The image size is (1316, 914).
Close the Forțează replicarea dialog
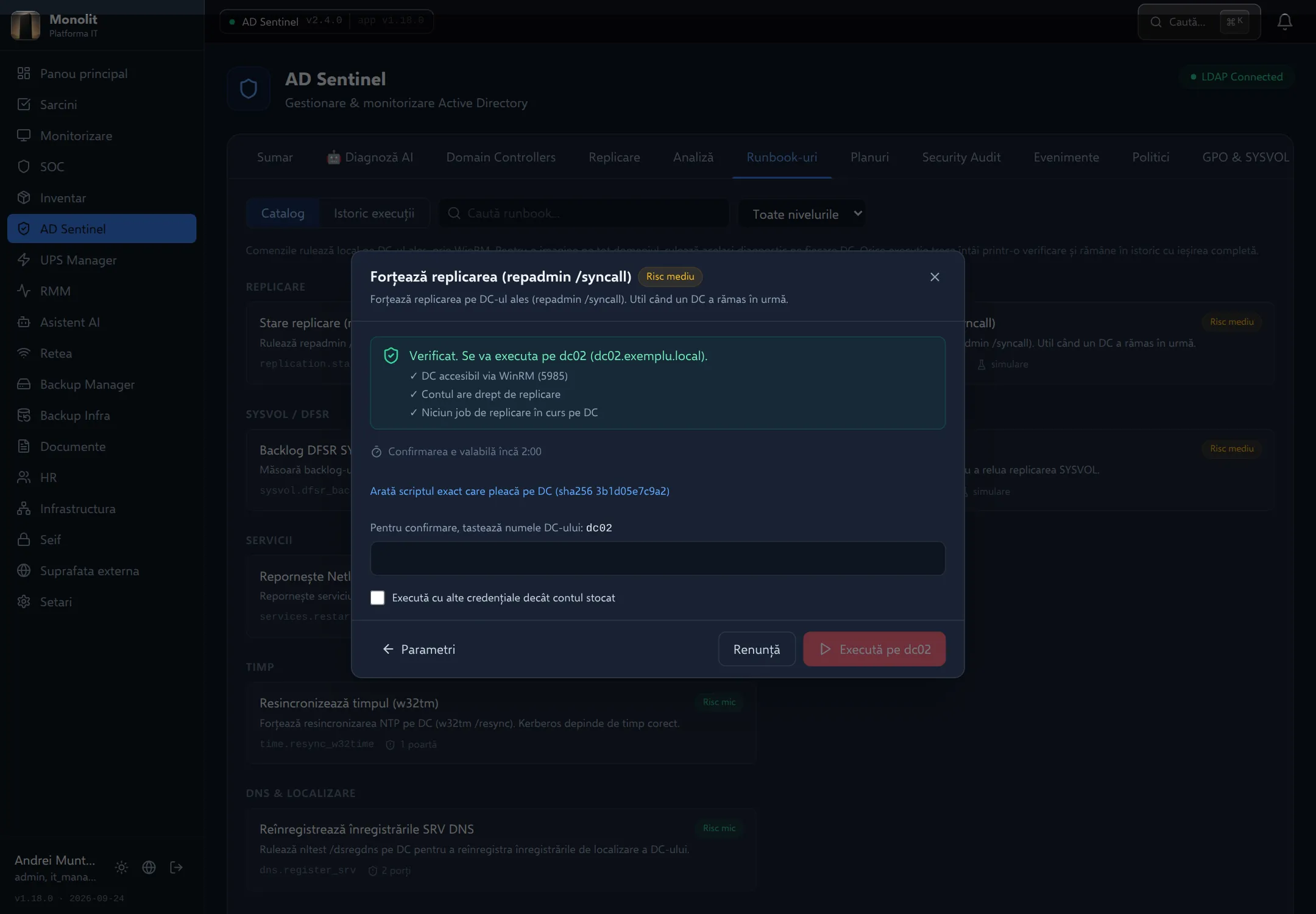[x=935, y=277]
